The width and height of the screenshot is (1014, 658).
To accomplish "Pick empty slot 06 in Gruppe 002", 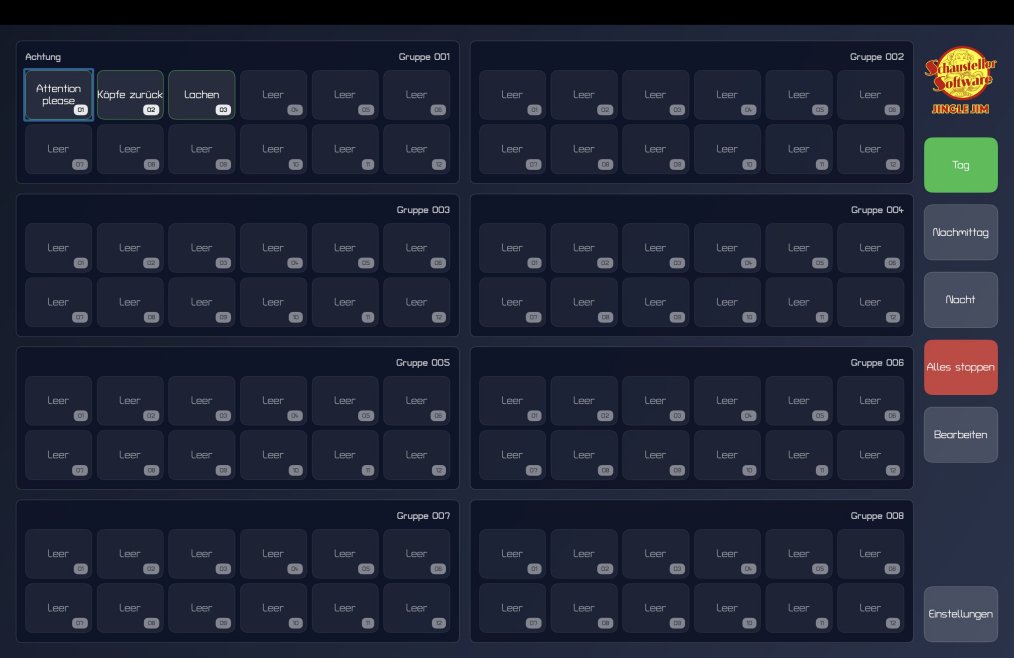I will tap(870, 94).
